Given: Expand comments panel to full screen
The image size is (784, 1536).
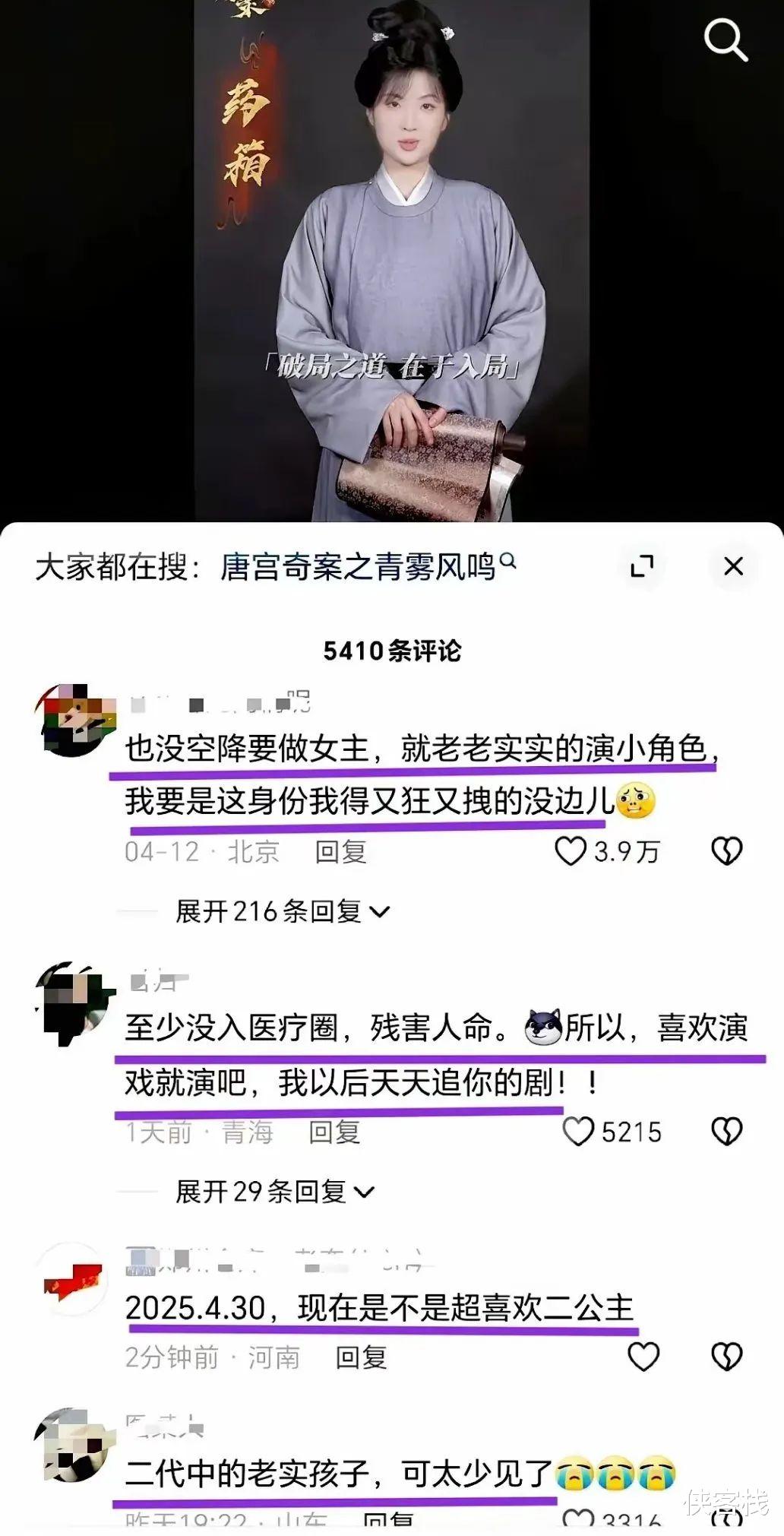Looking at the screenshot, I should tap(642, 566).
